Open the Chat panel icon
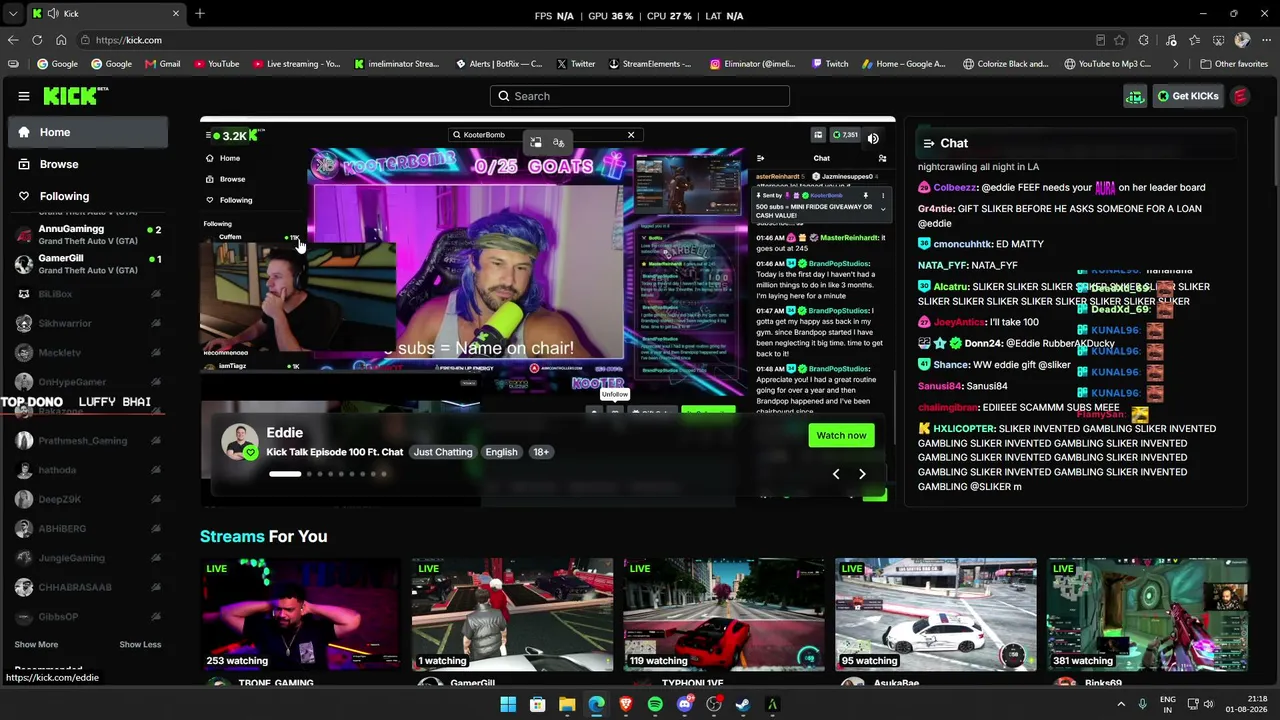This screenshot has height=720, width=1280. 928,143
